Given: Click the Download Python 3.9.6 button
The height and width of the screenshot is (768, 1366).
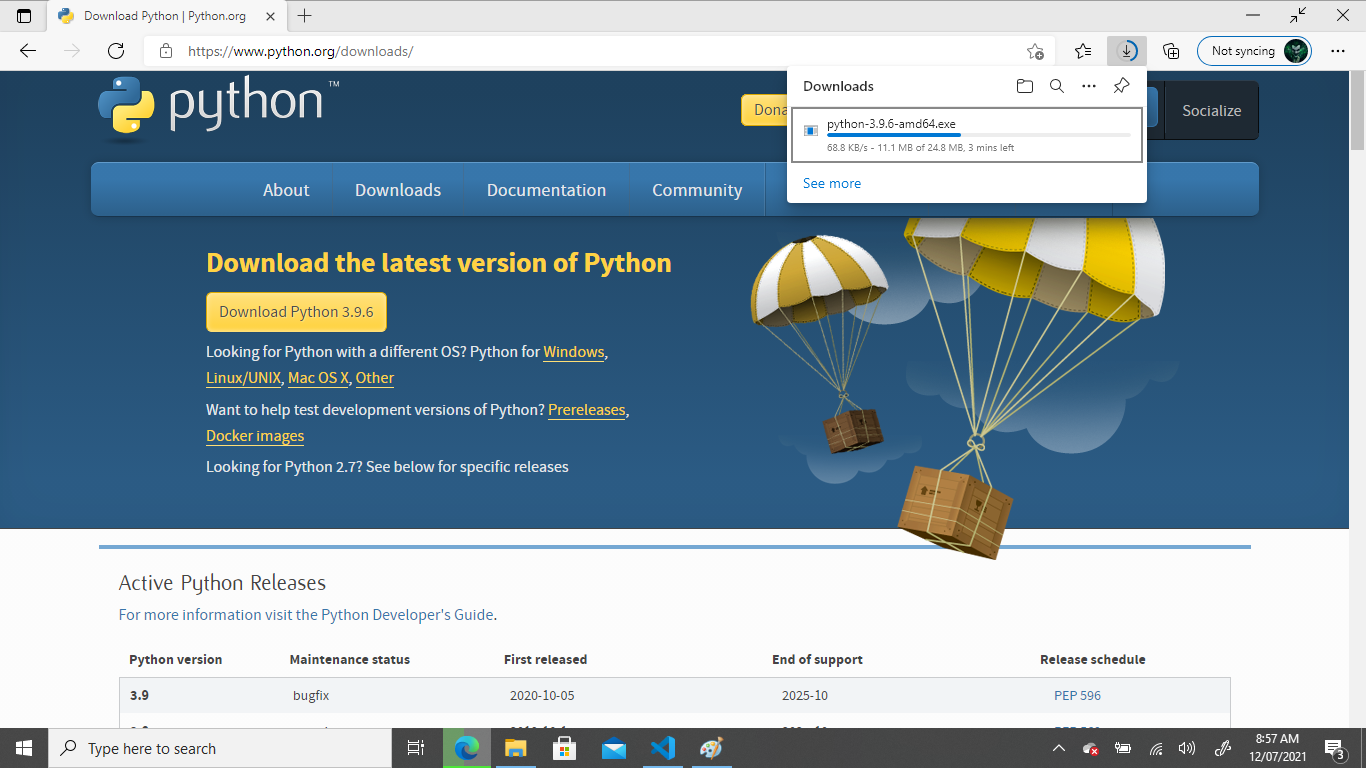Looking at the screenshot, I should point(296,312).
